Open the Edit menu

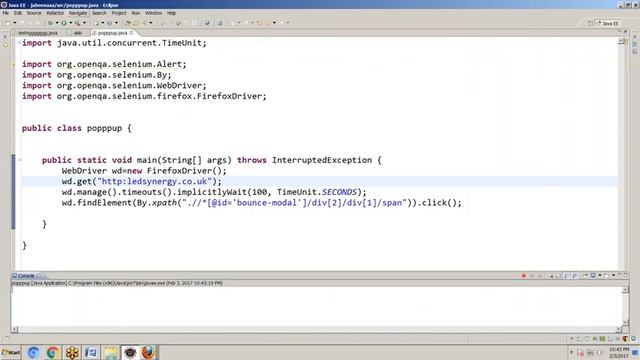[x=18, y=13]
